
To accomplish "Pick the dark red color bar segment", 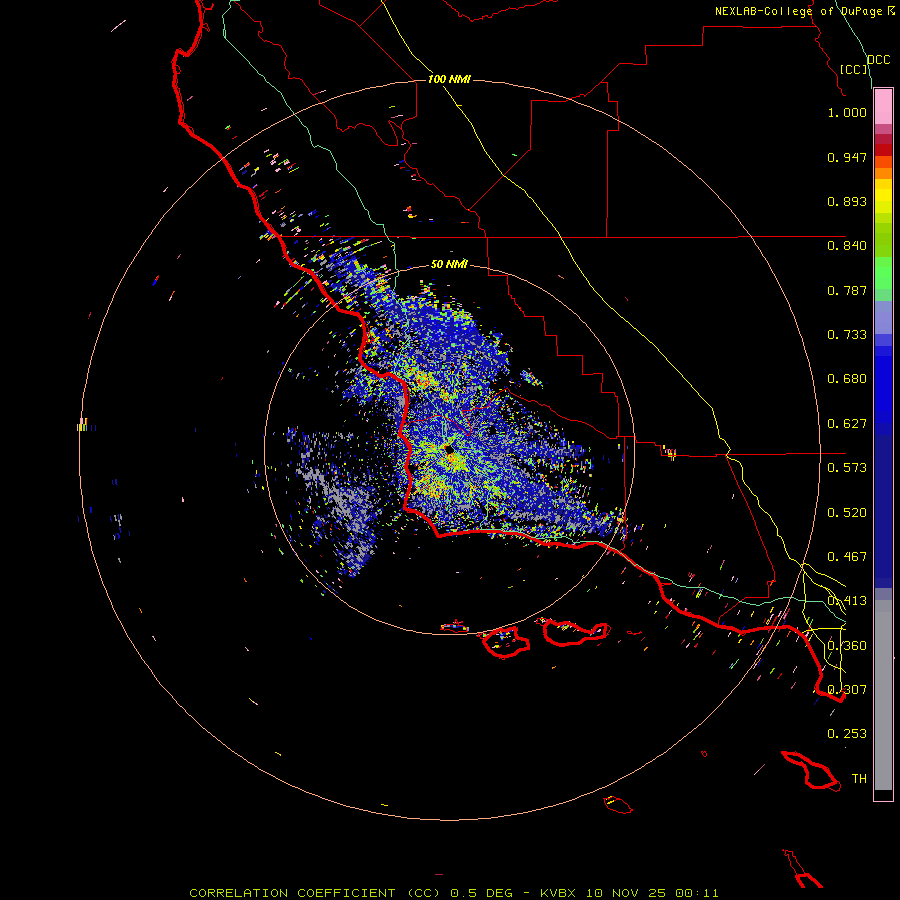I will pyautogui.click(x=883, y=150).
